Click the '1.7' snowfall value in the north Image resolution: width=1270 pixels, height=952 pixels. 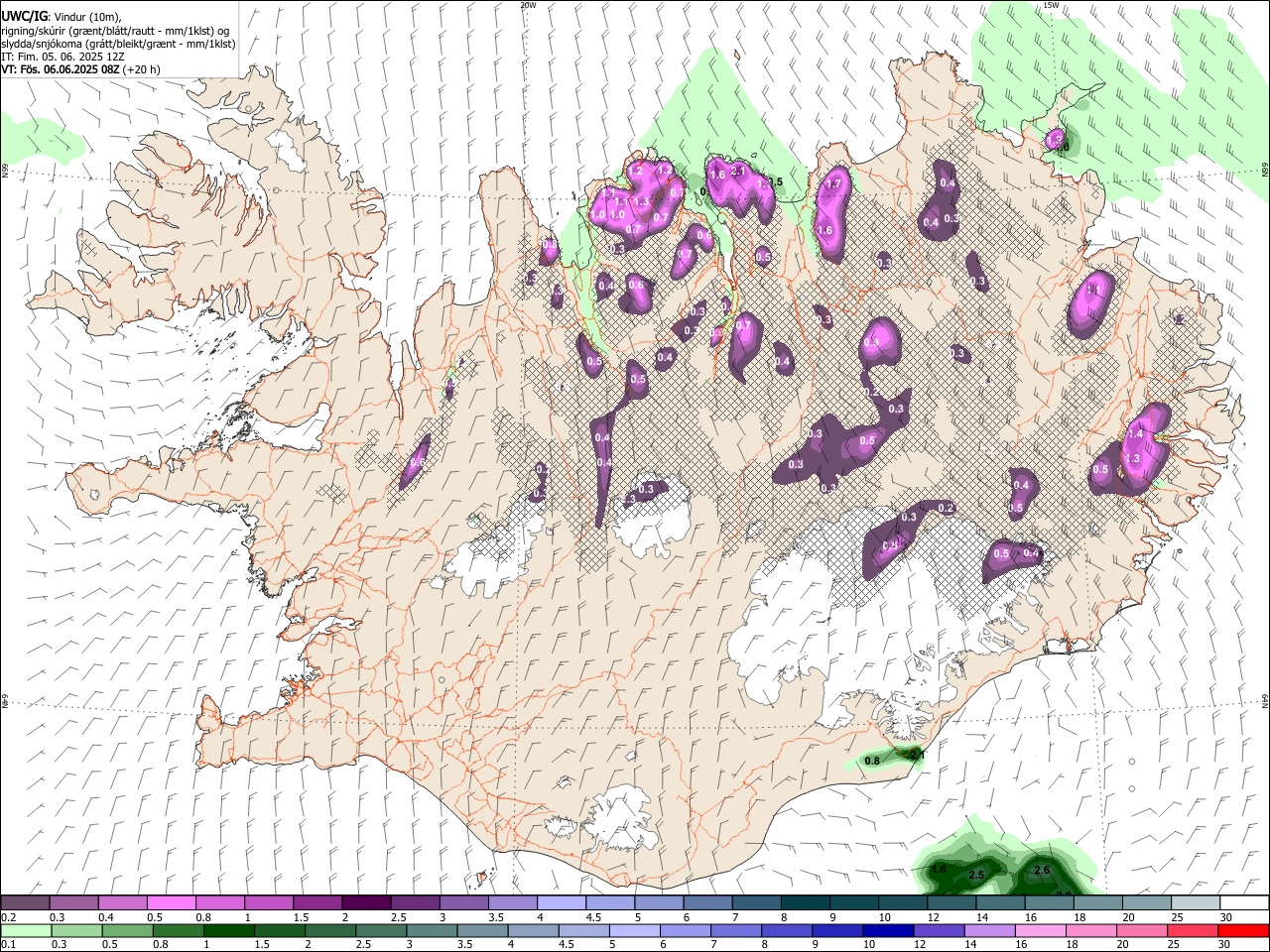(x=834, y=183)
